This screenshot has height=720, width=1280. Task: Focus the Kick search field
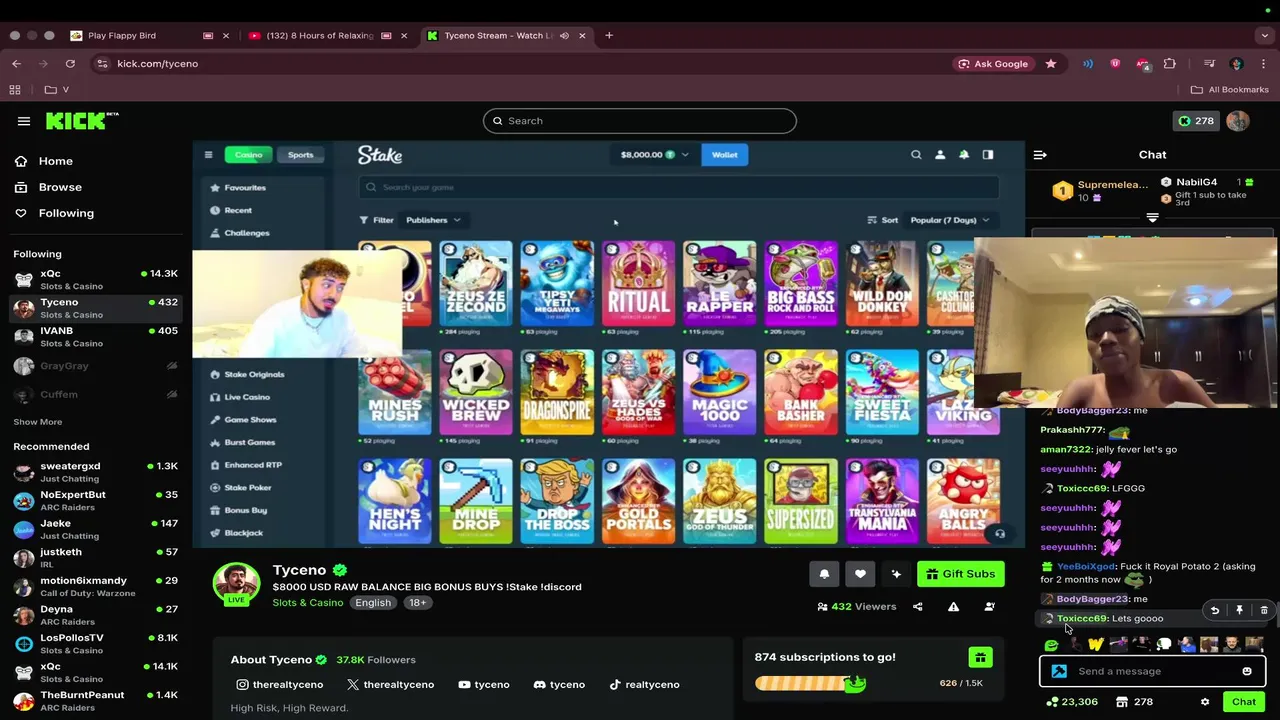click(640, 121)
